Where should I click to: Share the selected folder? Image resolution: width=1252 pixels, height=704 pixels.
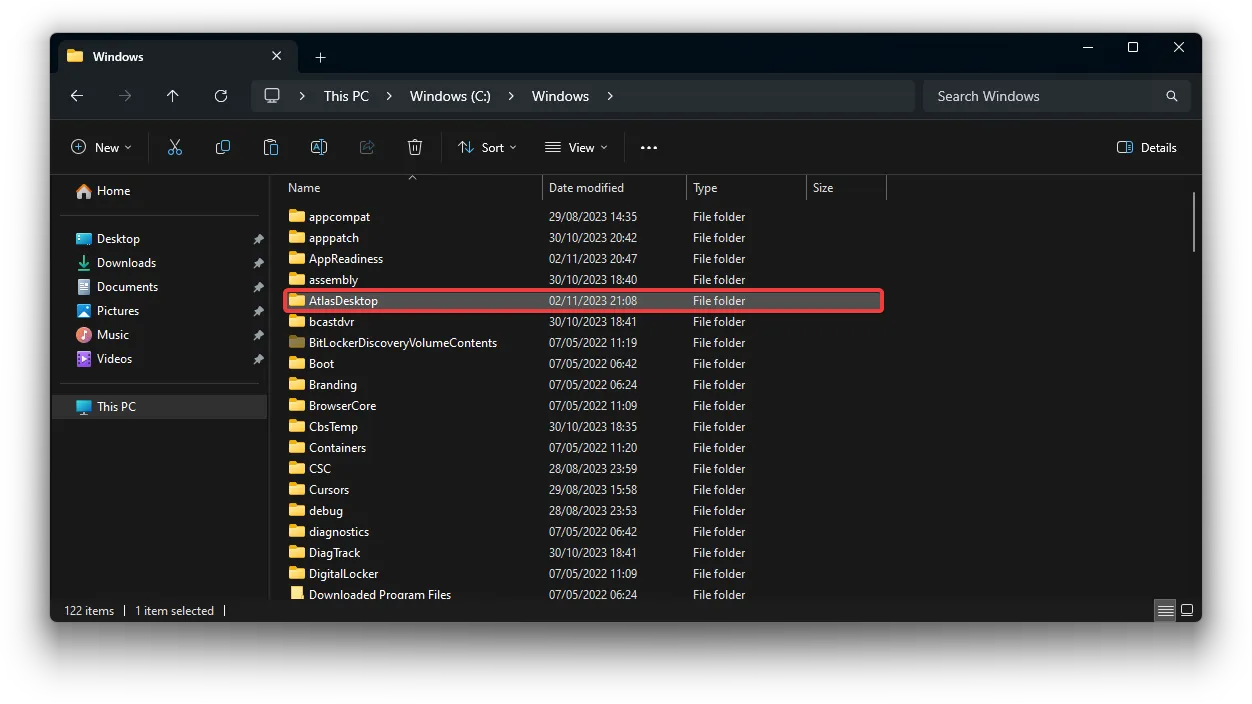click(367, 146)
